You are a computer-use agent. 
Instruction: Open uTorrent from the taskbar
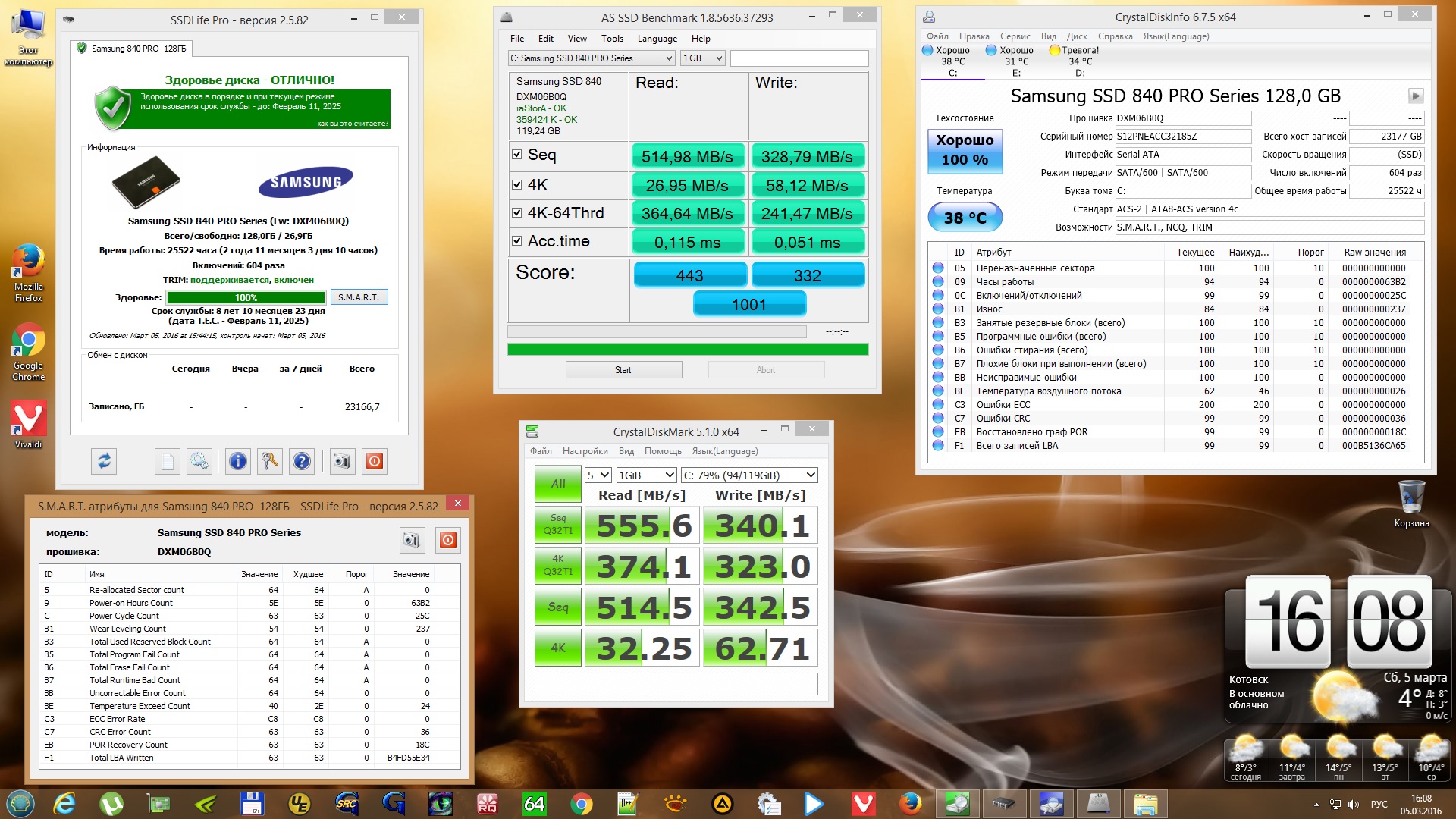pyautogui.click(x=111, y=803)
